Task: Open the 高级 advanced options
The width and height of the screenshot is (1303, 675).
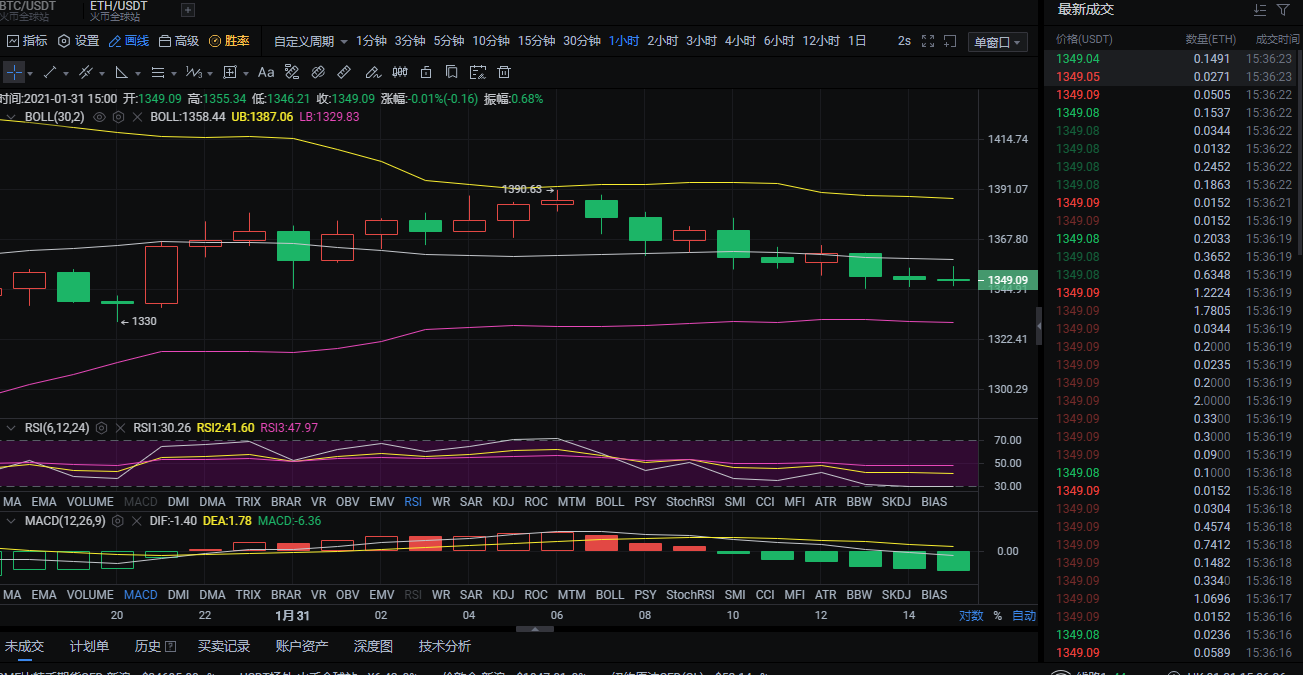Action: pyautogui.click(x=179, y=41)
